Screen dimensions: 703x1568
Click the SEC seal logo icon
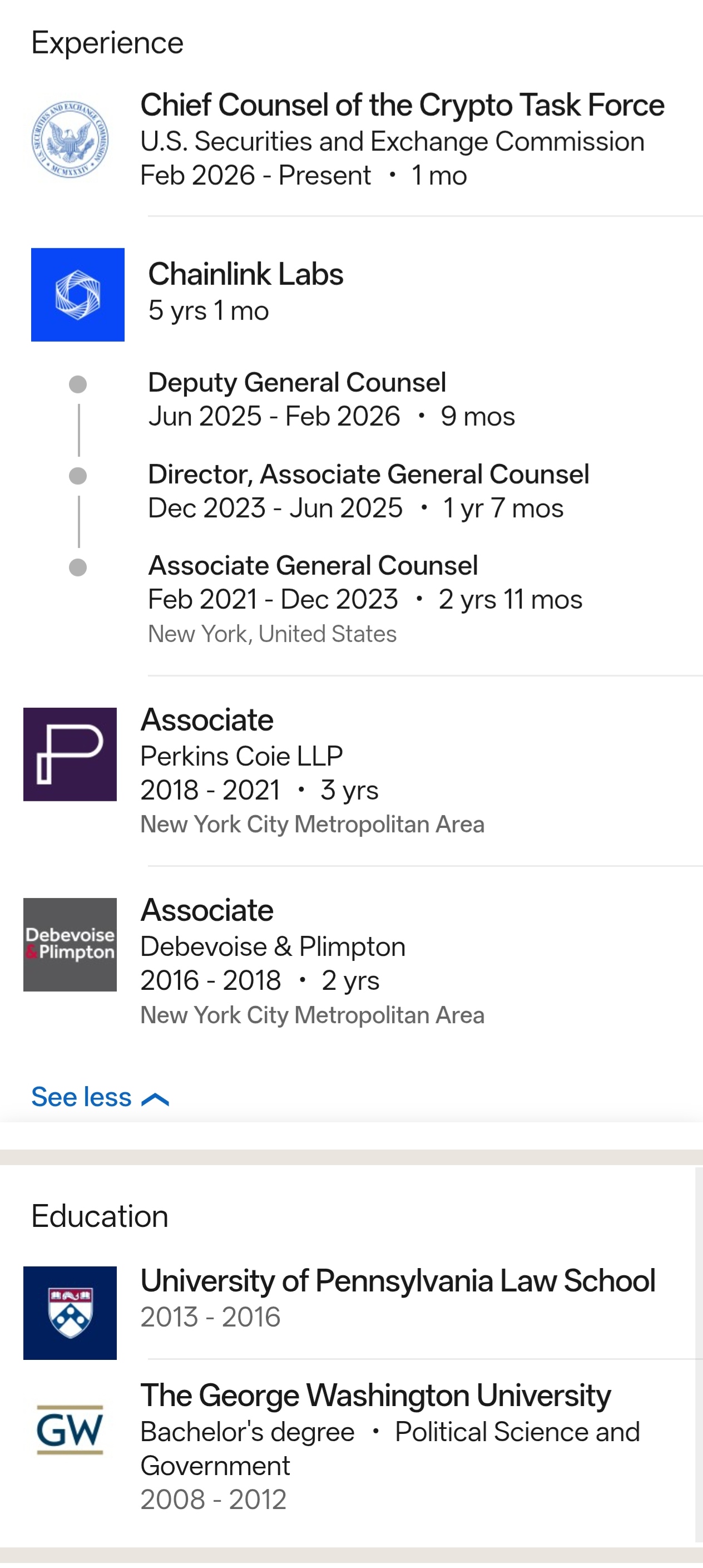(70, 140)
